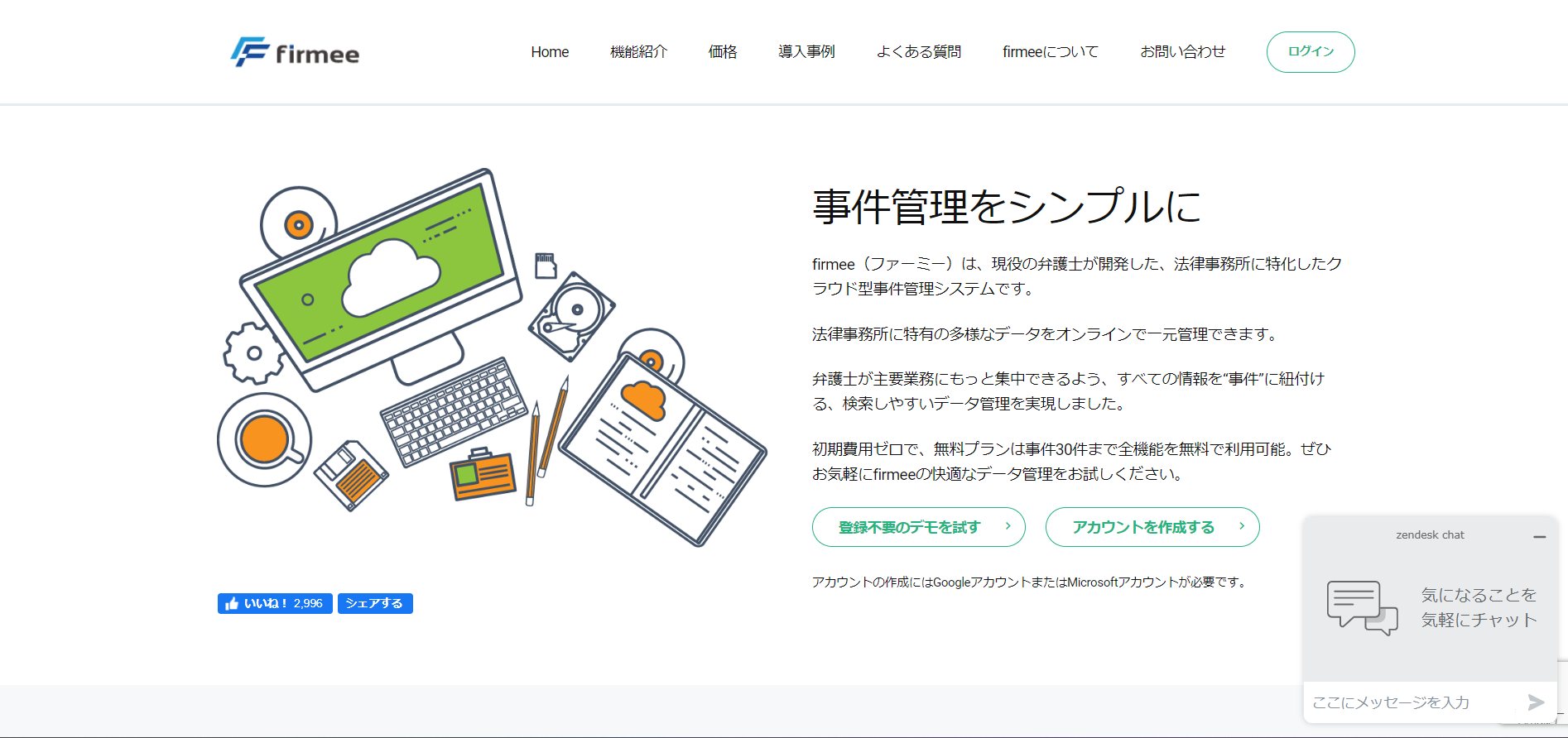The width and height of the screenshot is (1568, 738).
Task: Click the 登録不要のデモを試す button
Action: (919, 527)
